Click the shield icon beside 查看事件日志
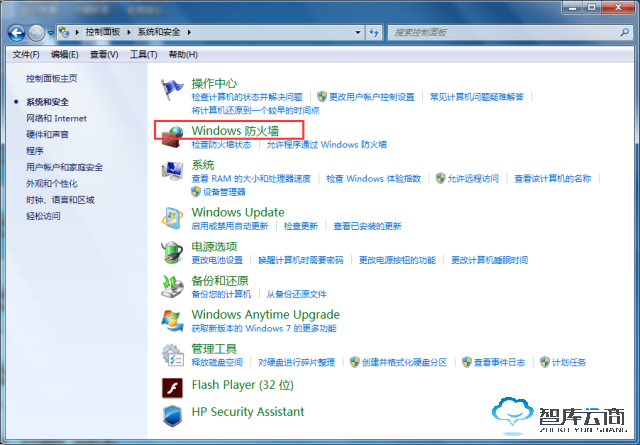The width and height of the screenshot is (640, 445). (x=467, y=362)
